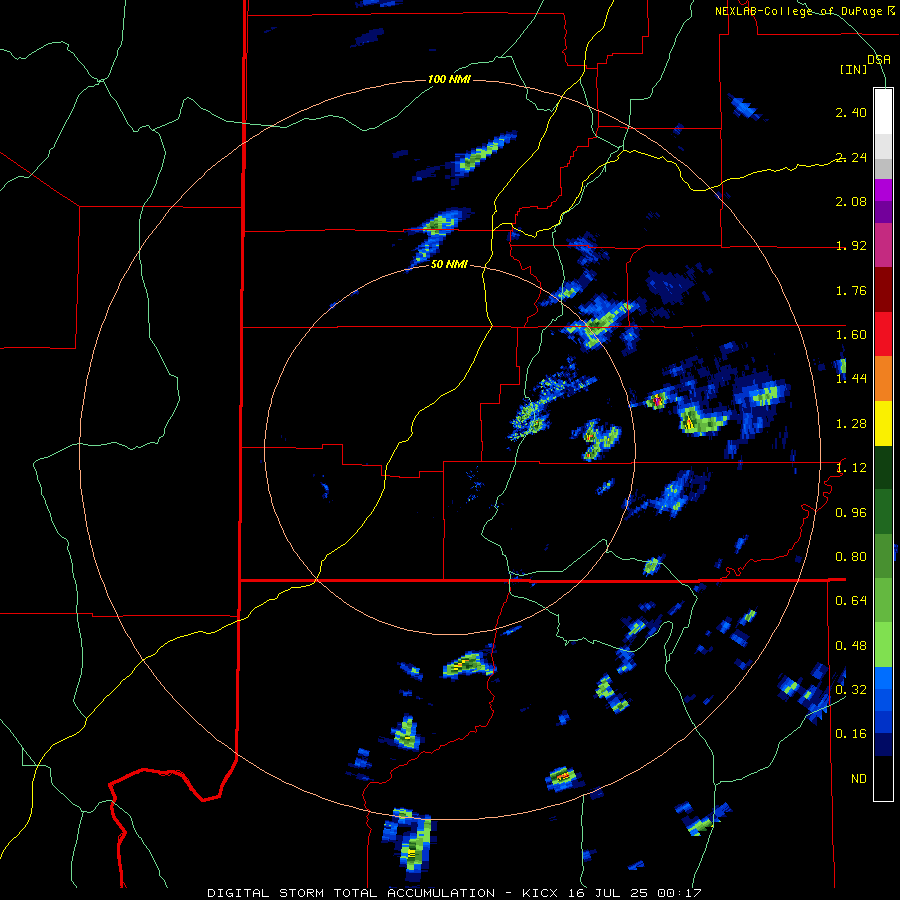The height and width of the screenshot is (900, 900).
Task: Select the 0.96 legend value
Action: 851,513
